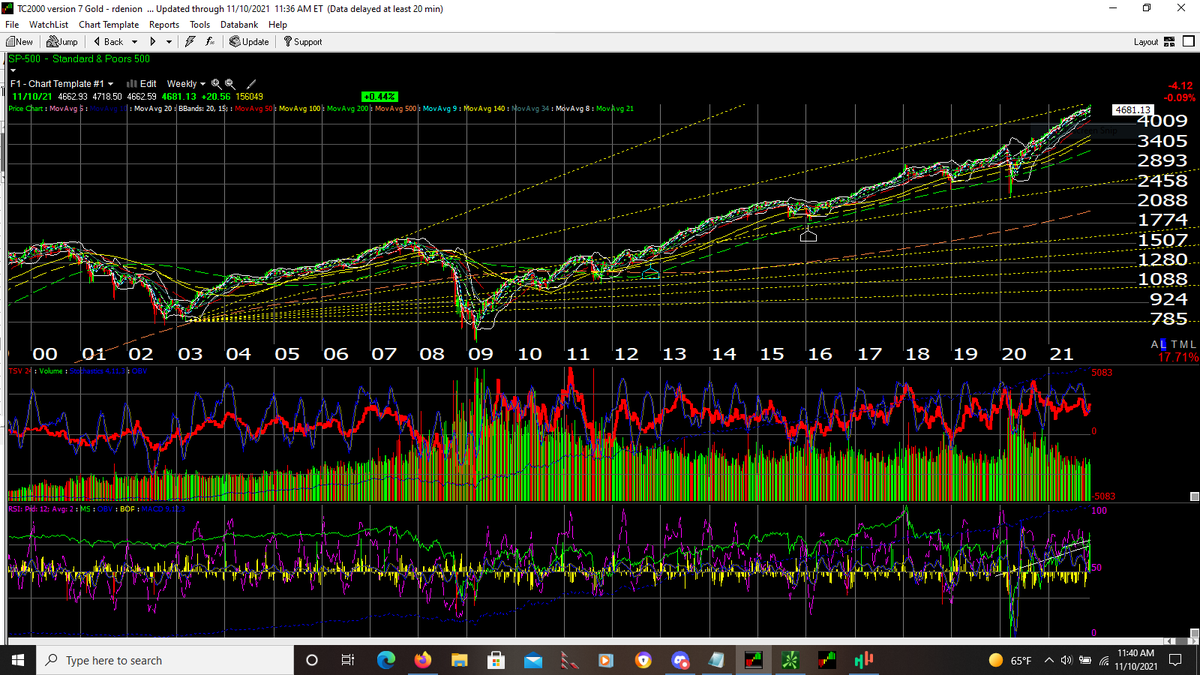1200x675 pixels.
Task: Click the Price Chart indicator label
Action: click(26, 107)
